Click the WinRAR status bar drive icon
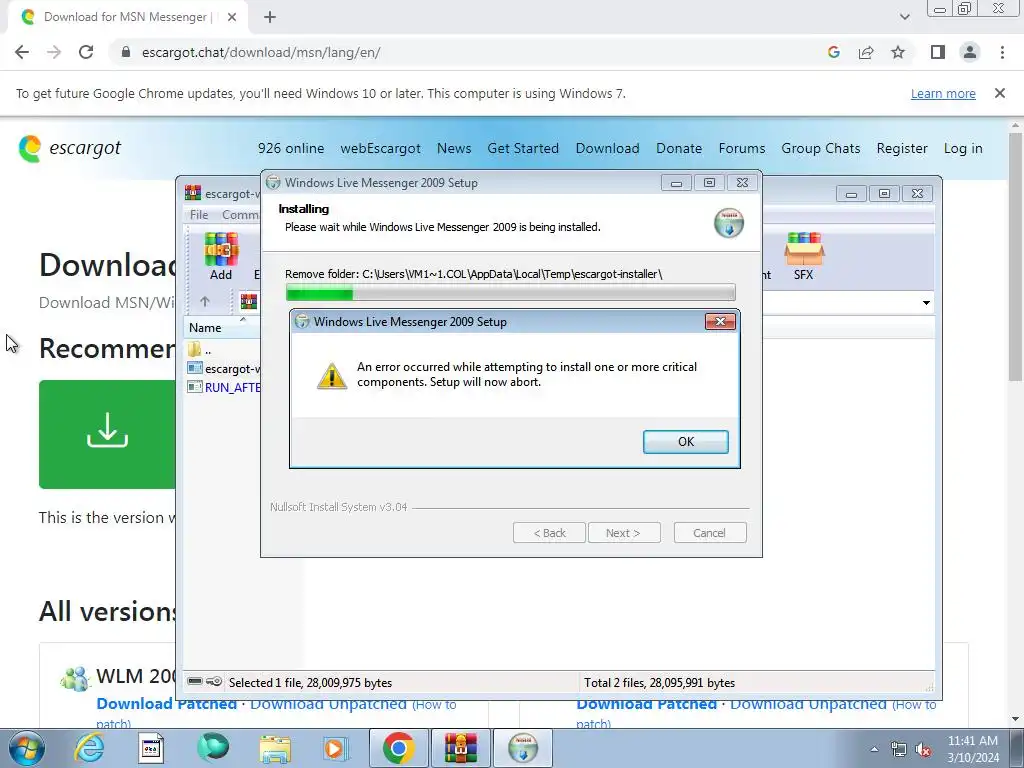Viewport: 1024px width, 768px height. (195, 681)
